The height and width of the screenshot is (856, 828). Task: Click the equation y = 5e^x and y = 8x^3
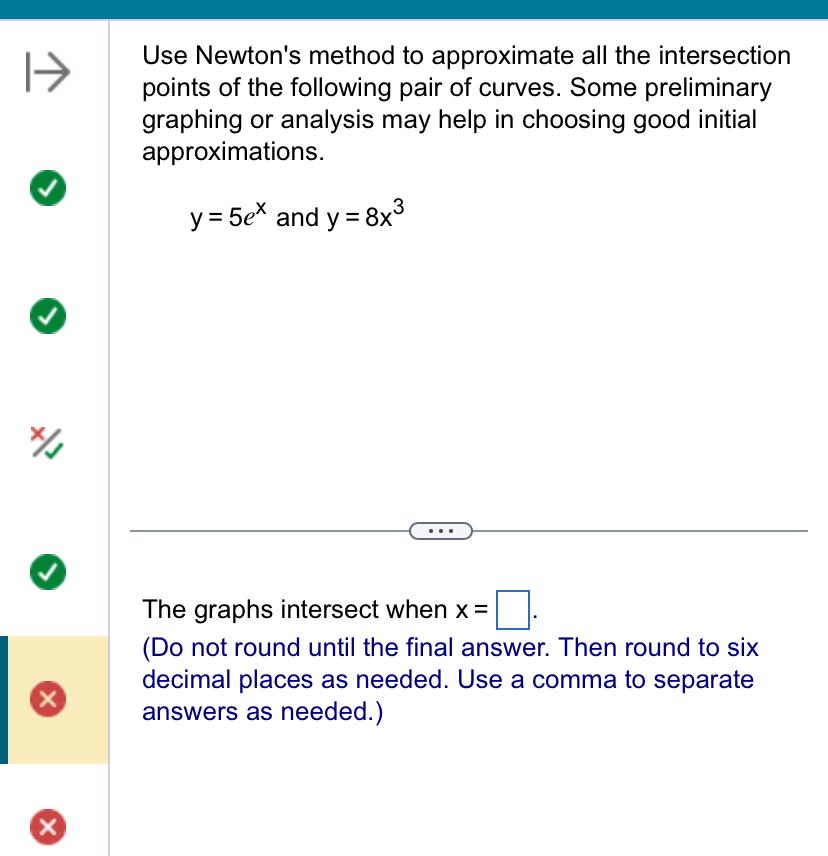[x=297, y=215]
